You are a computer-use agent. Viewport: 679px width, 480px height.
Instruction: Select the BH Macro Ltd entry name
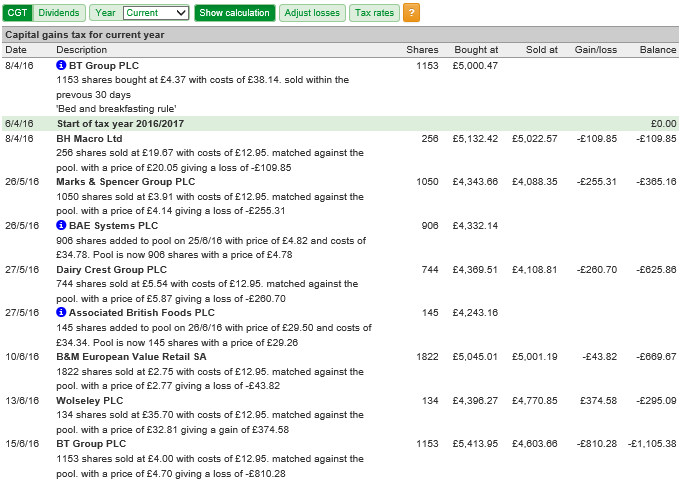[89, 139]
